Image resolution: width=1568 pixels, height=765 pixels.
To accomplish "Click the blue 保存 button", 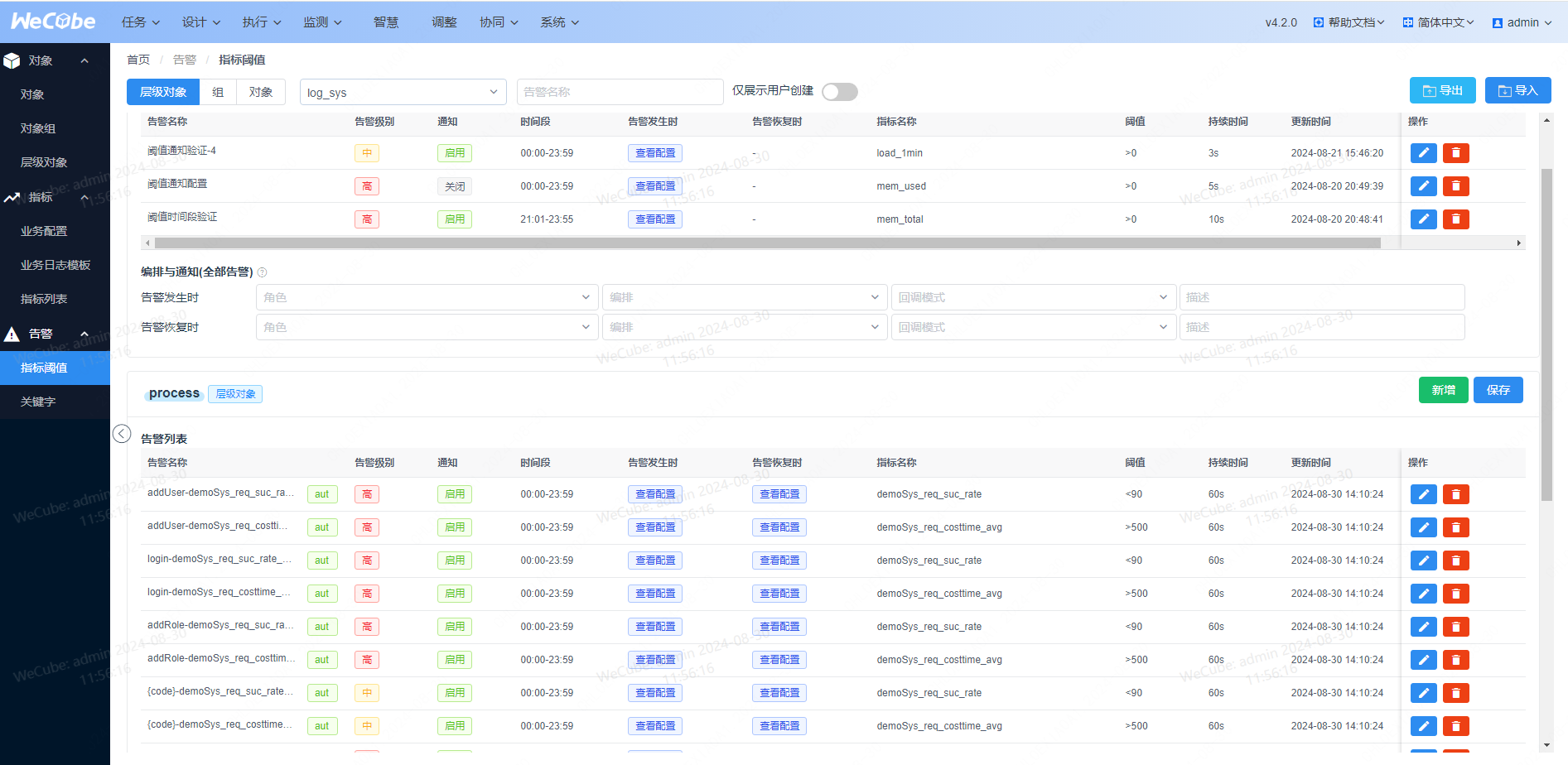I will click(1498, 390).
